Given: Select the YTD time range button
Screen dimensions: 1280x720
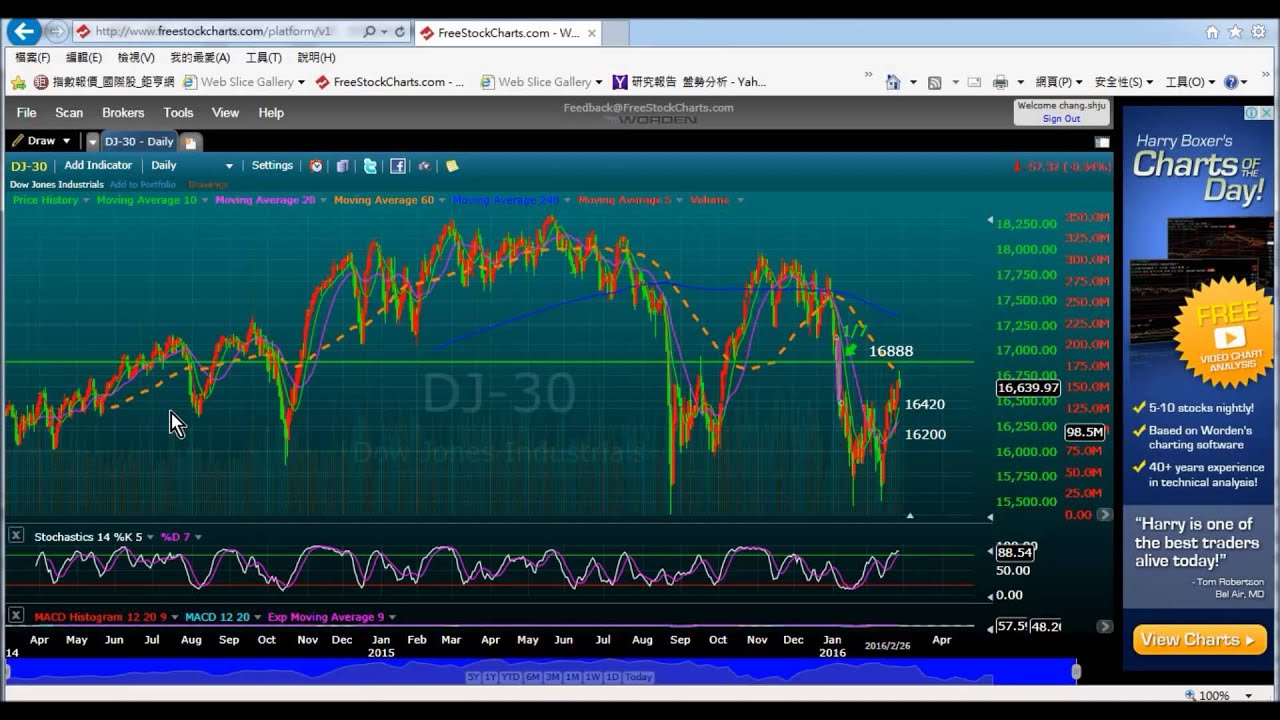Looking at the screenshot, I should pyautogui.click(x=510, y=677).
